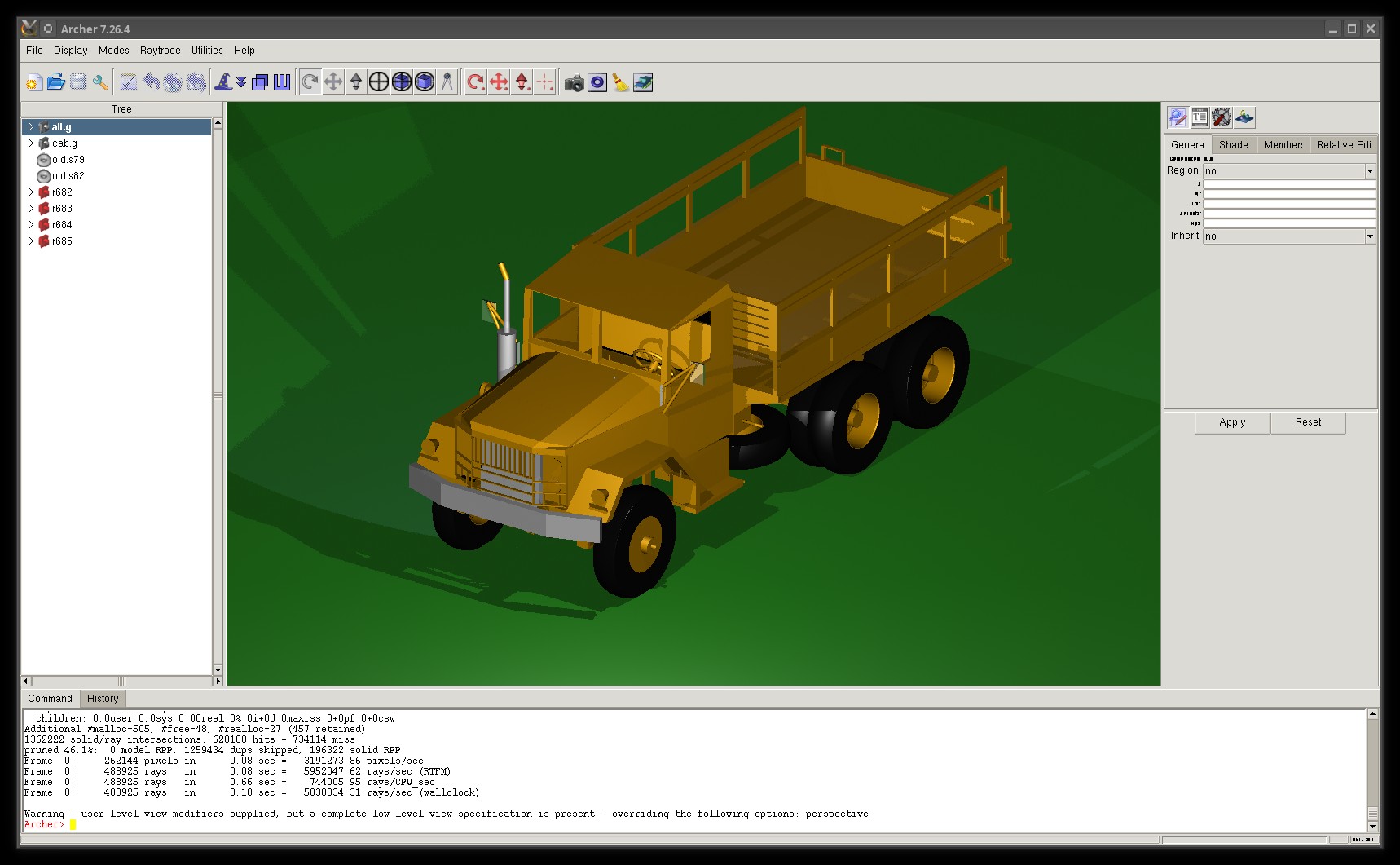Click the wizard hat icon
1400x865 pixels.
click(222, 82)
